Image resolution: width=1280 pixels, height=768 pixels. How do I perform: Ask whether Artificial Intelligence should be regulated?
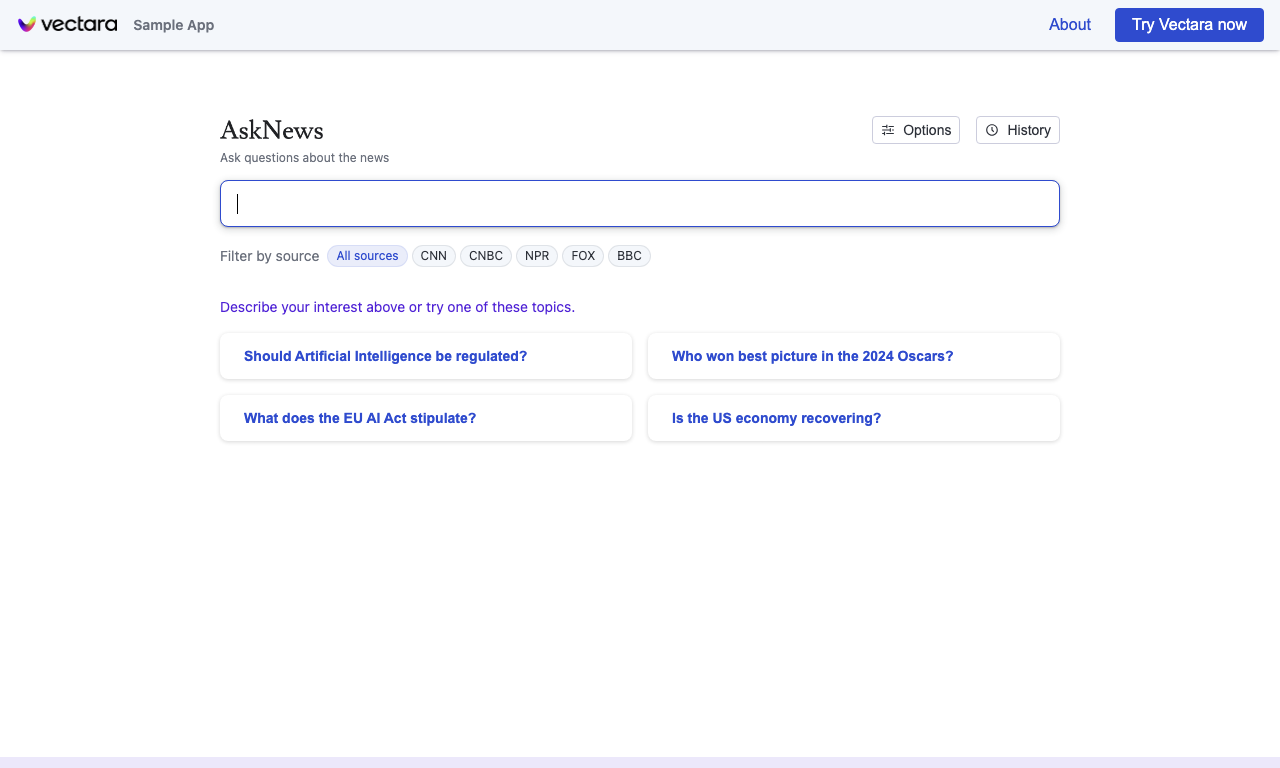pos(426,356)
